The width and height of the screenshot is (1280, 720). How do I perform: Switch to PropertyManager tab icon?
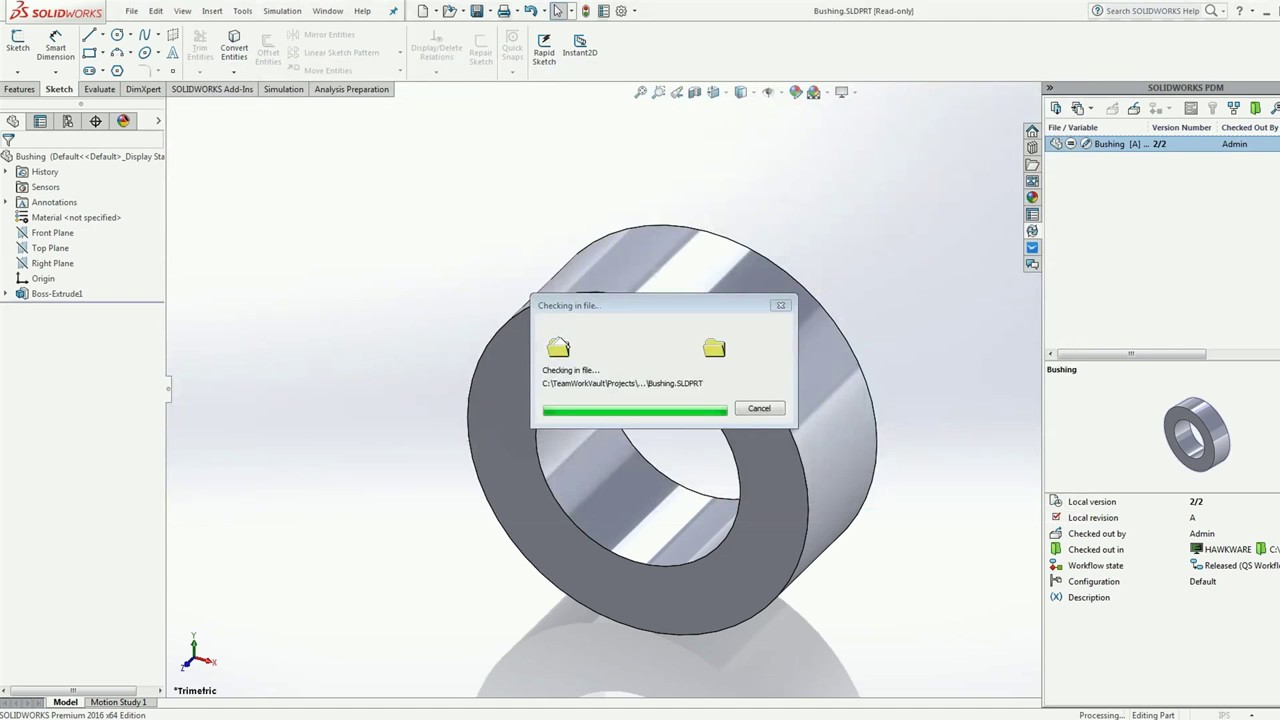pyautogui.click(x=40, y=121)
